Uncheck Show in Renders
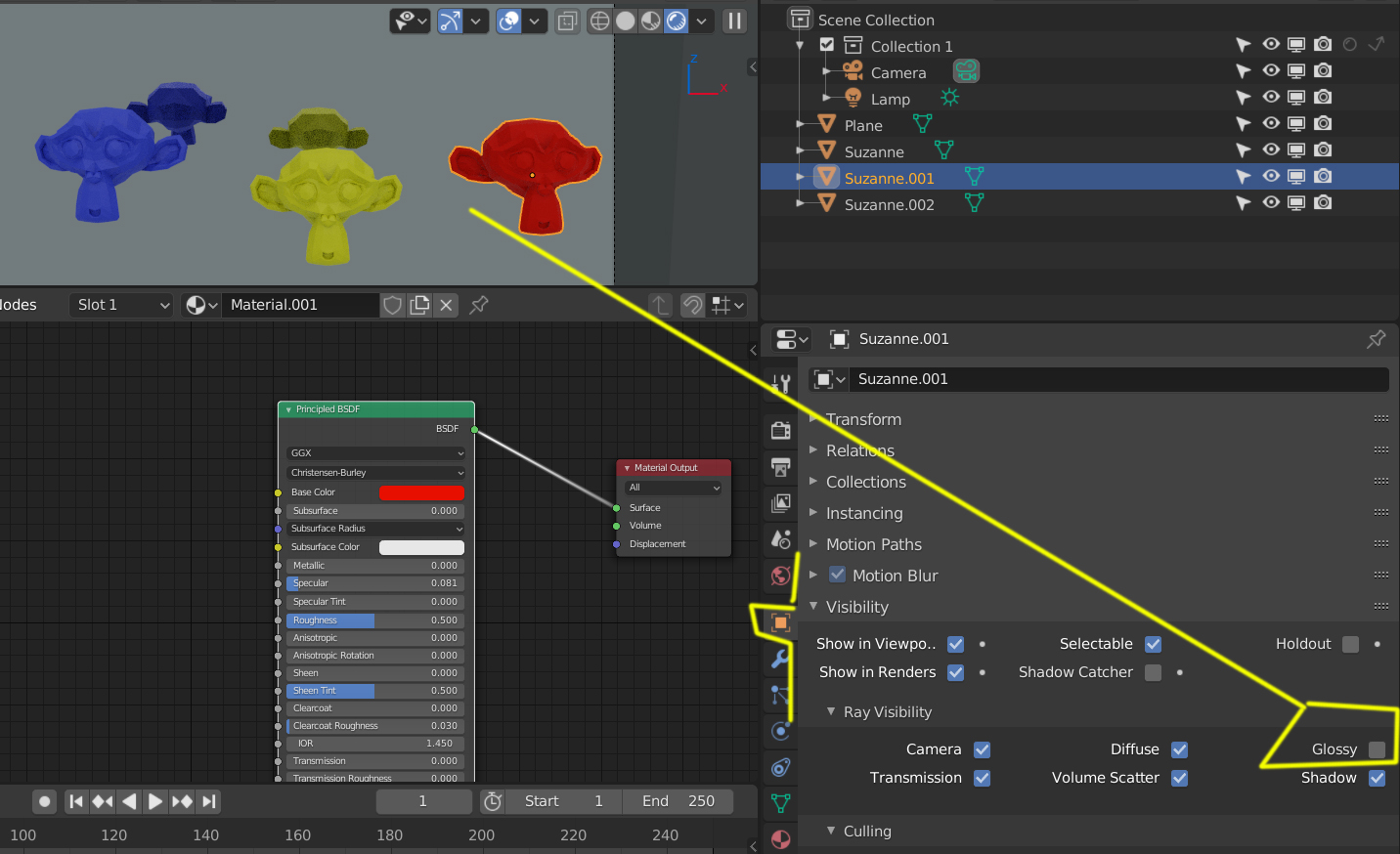This screenshot has height=854, width=1400. point(956,672)
